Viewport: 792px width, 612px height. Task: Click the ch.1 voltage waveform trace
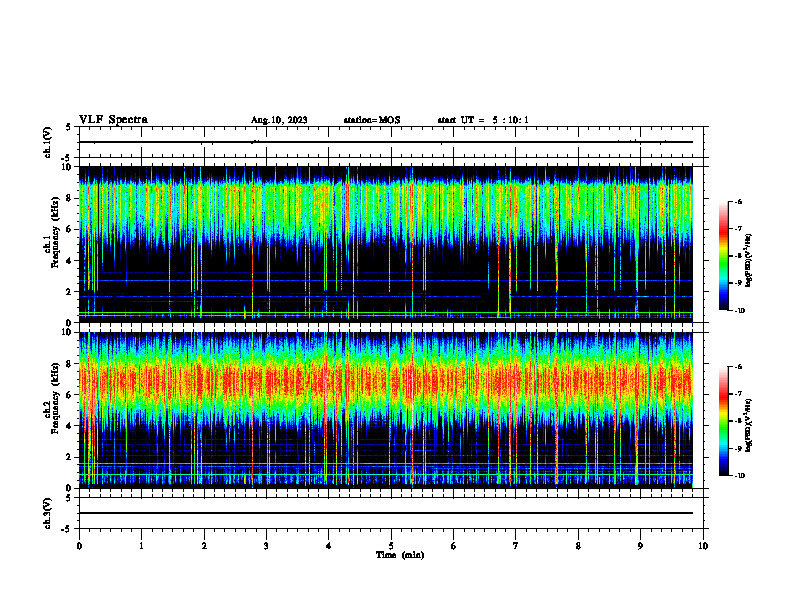pyautogui.click(x=385, y=142)
